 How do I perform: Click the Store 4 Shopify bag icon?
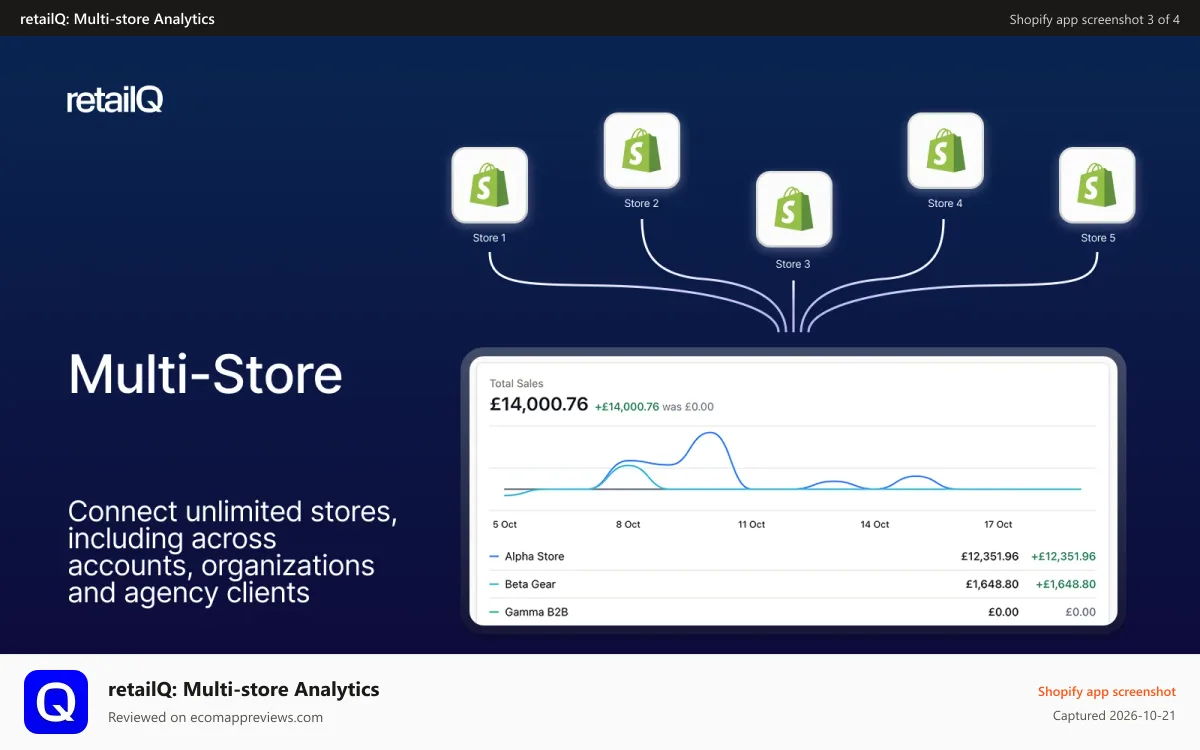point(945,150)
